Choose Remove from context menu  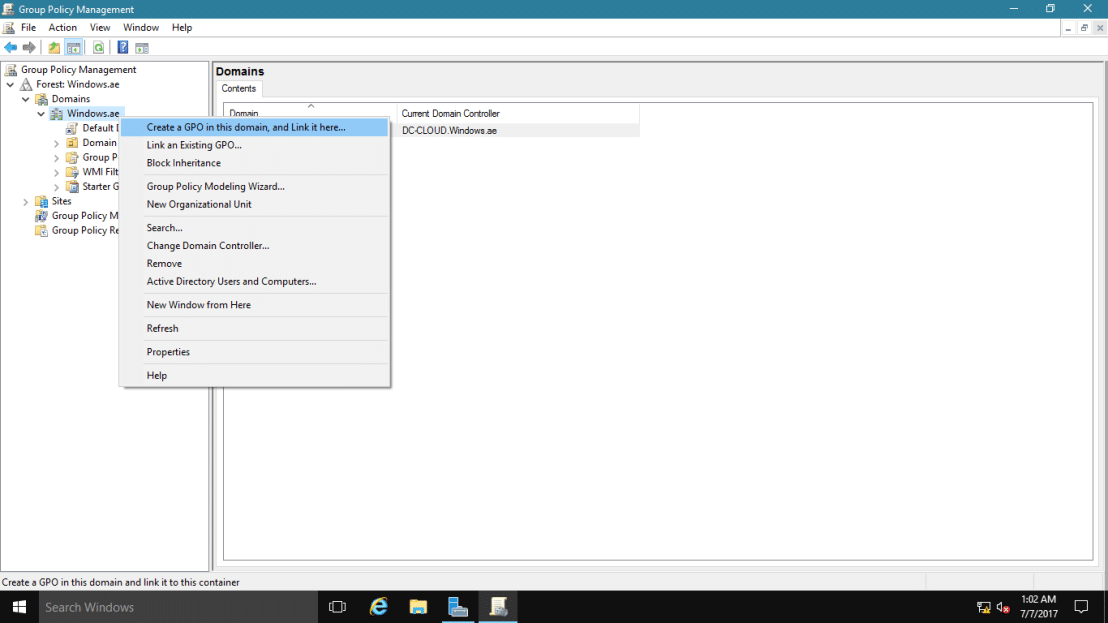(254, 263)
